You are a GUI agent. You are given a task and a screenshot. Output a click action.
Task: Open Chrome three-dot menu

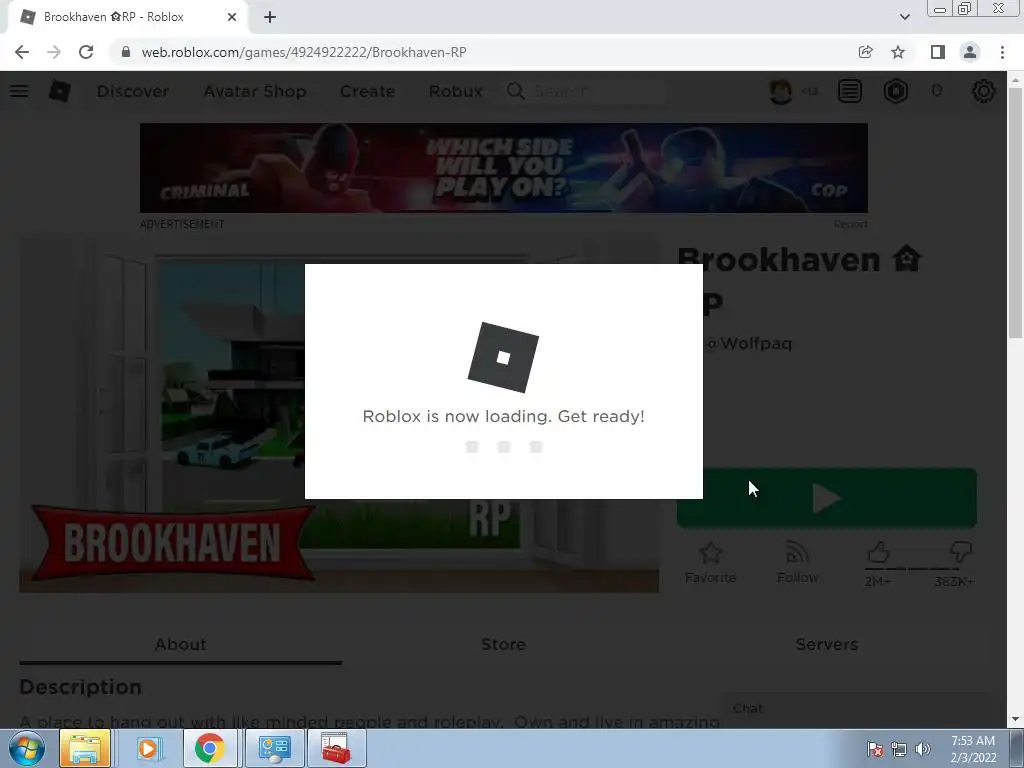click(x=1002, y=52)
